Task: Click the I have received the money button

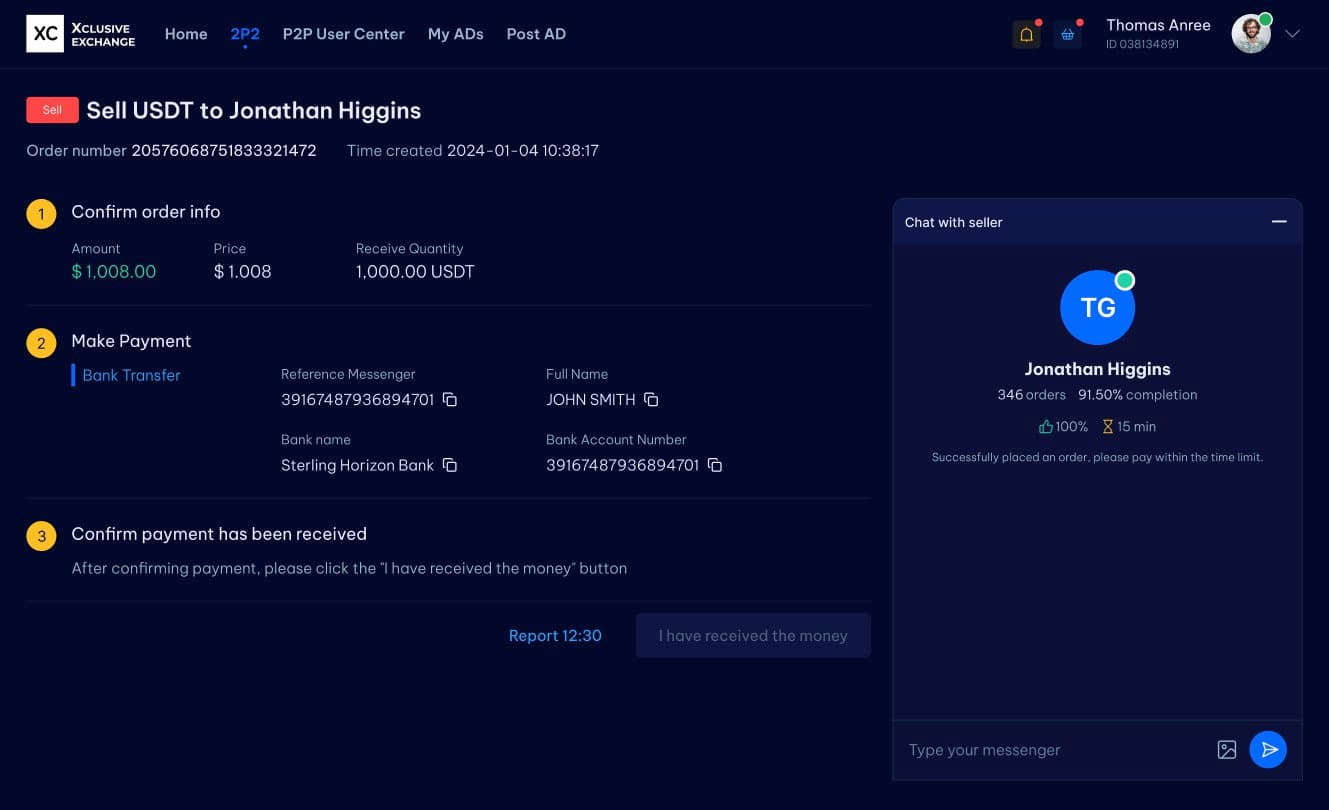Action: point(752,635)
